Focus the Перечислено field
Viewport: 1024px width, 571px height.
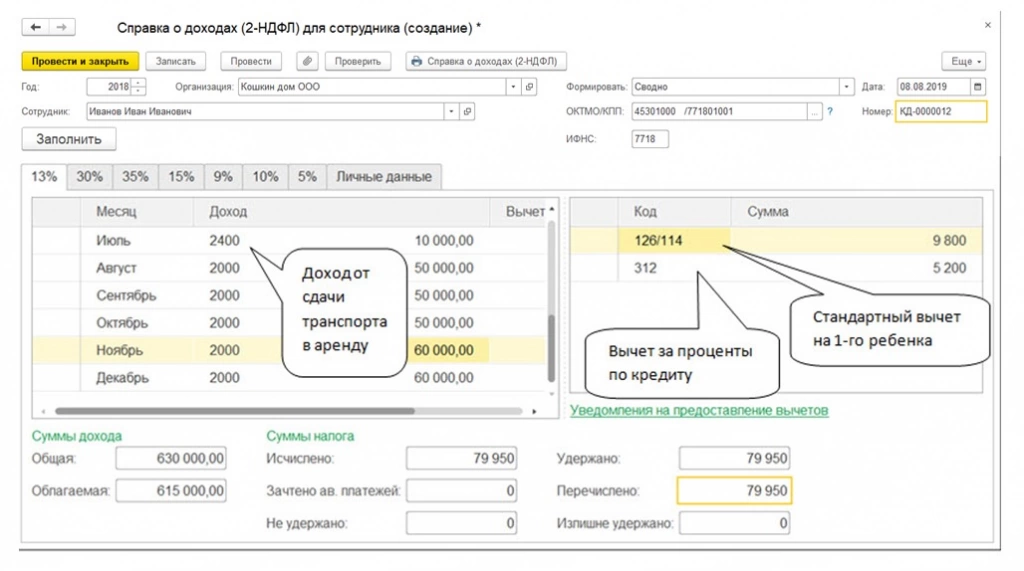[734, 491]
